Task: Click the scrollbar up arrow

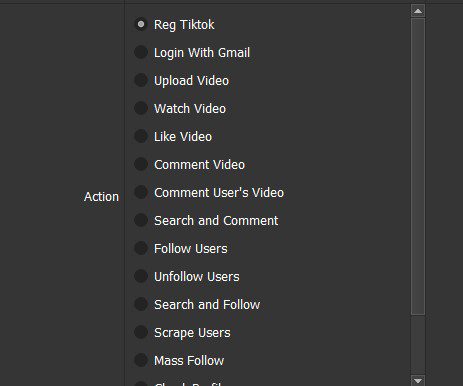Action: 418,11
